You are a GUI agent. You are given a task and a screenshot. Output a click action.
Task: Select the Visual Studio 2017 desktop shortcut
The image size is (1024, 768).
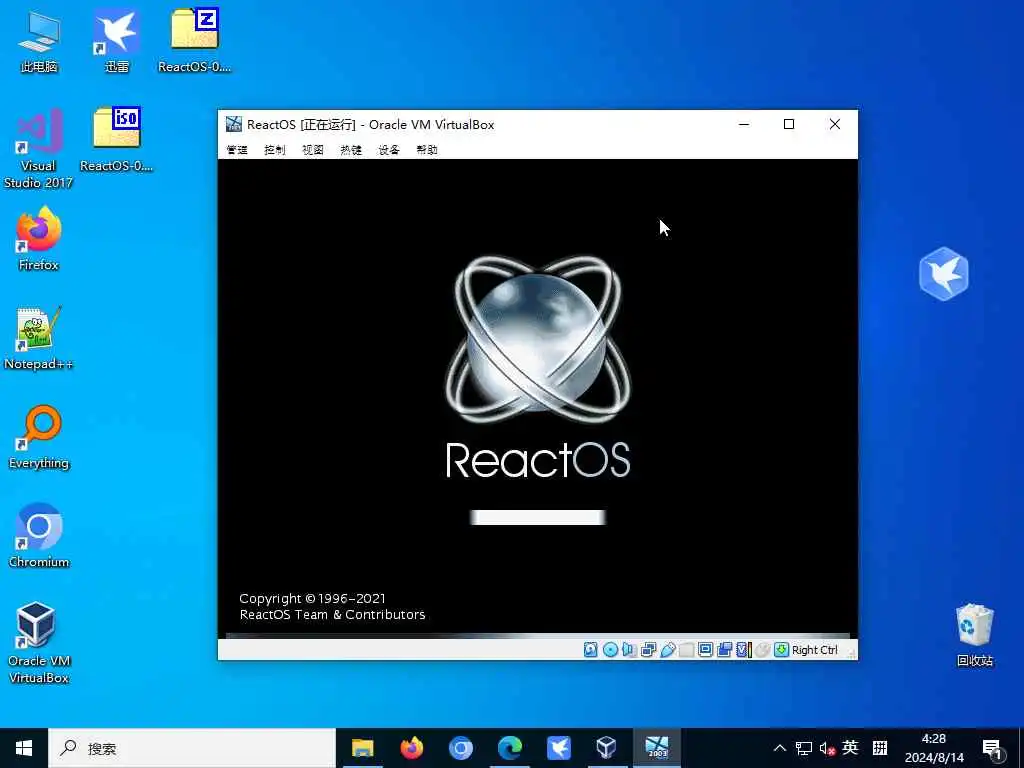pyautogui.click(x=39, y=149)
